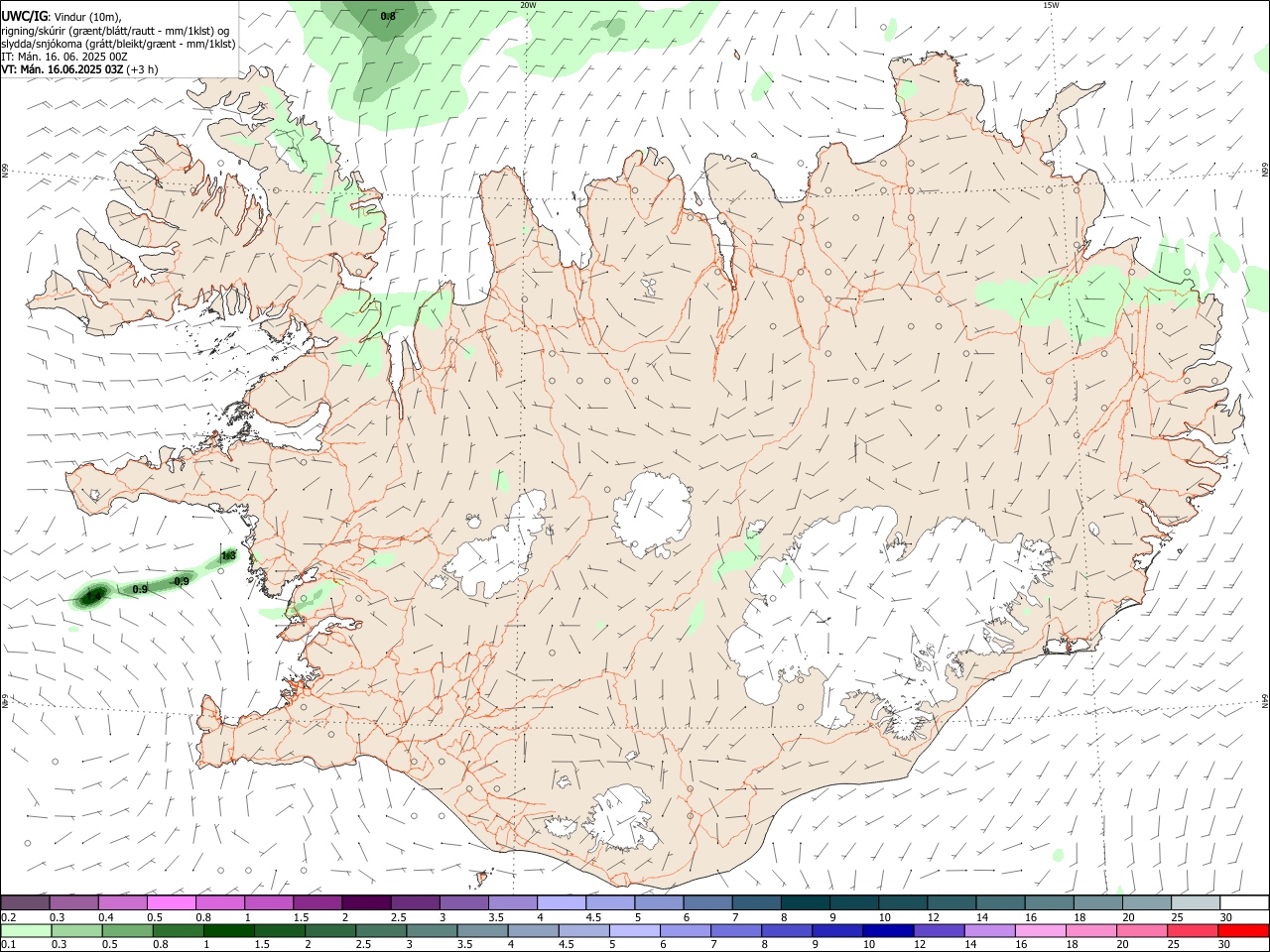Image resolution: width=1270 pixels, height=952 pixels.
Task: Click the "1.3" precipitation value on map
Action: pos(228,556)
